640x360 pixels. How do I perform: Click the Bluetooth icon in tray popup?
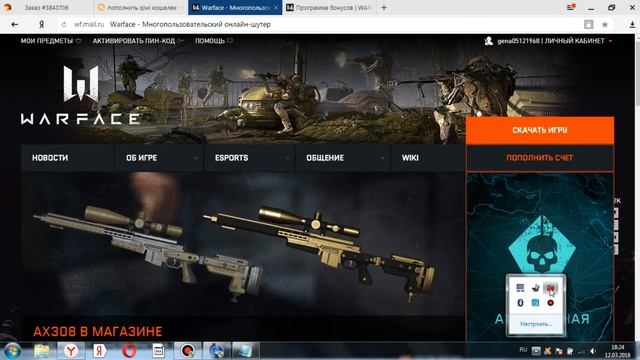point(520,302)
